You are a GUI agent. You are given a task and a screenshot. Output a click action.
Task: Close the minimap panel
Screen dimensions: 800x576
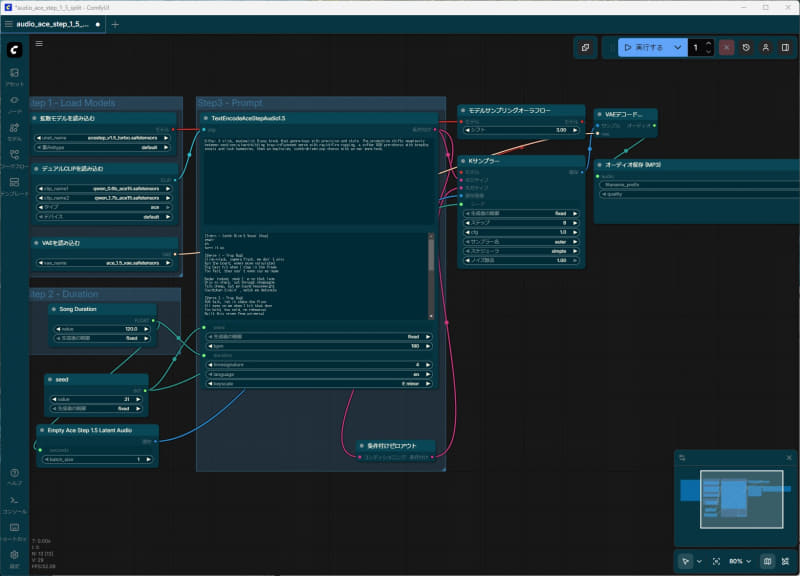click(789, 458)
